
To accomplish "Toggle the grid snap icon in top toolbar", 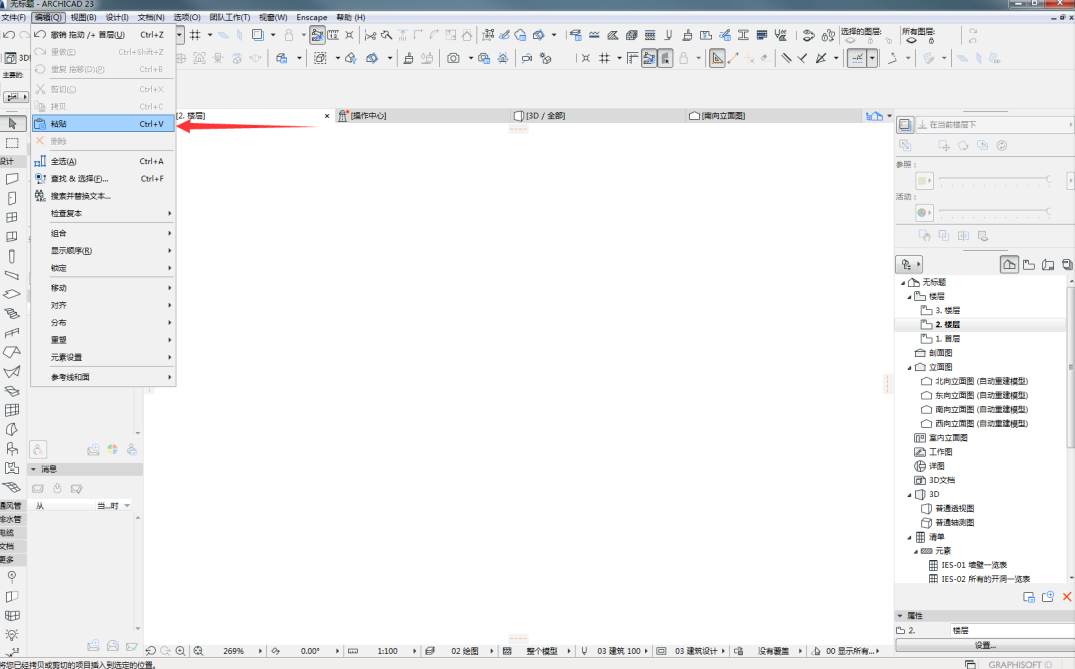I will coord(195,35).
